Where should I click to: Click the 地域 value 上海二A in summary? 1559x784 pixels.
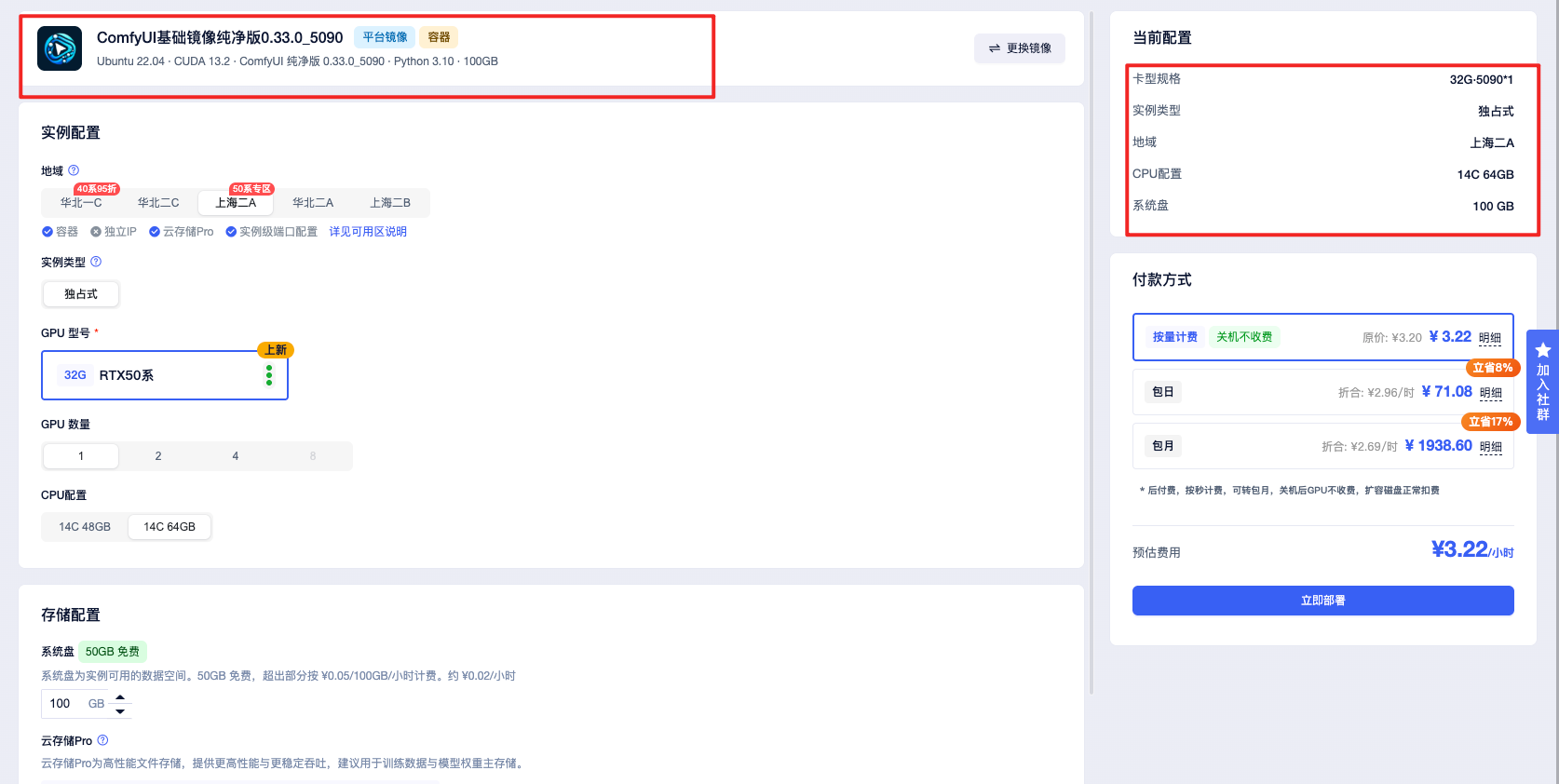click(x=1492, y=143)
